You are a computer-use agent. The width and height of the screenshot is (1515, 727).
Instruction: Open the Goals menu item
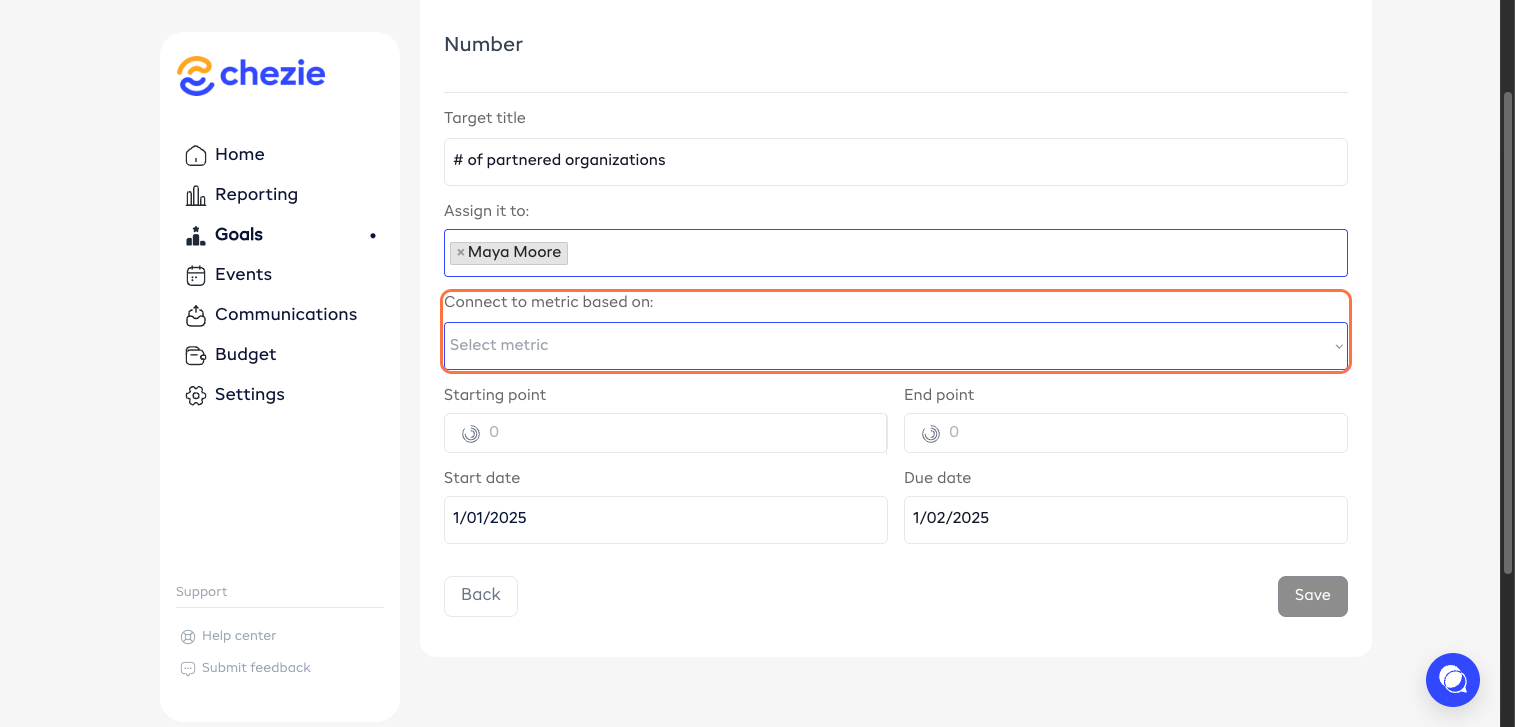[x=239, y=235]
